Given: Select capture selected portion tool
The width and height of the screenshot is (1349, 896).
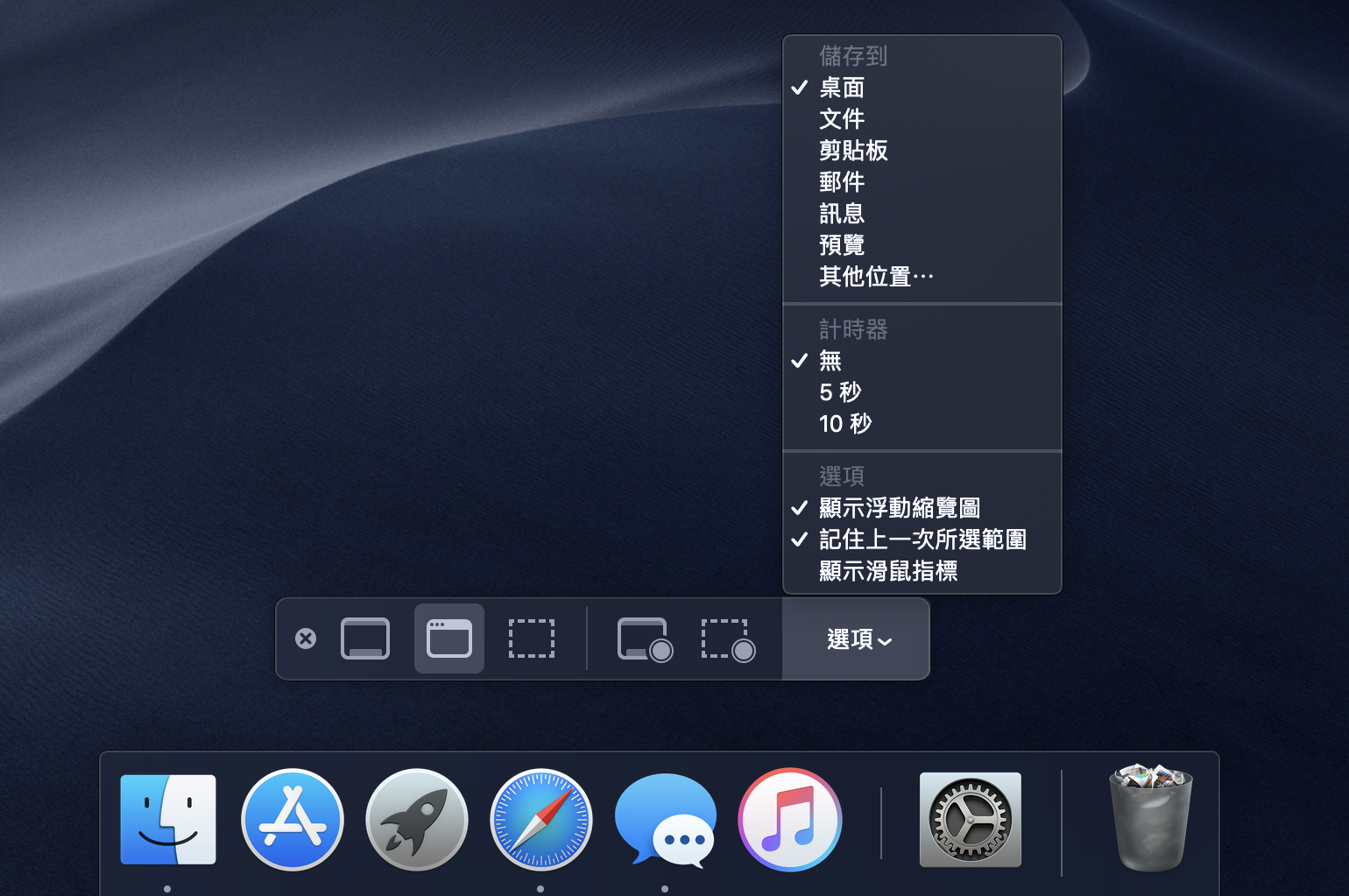Looking at the screenshot, I should point(532,638).
